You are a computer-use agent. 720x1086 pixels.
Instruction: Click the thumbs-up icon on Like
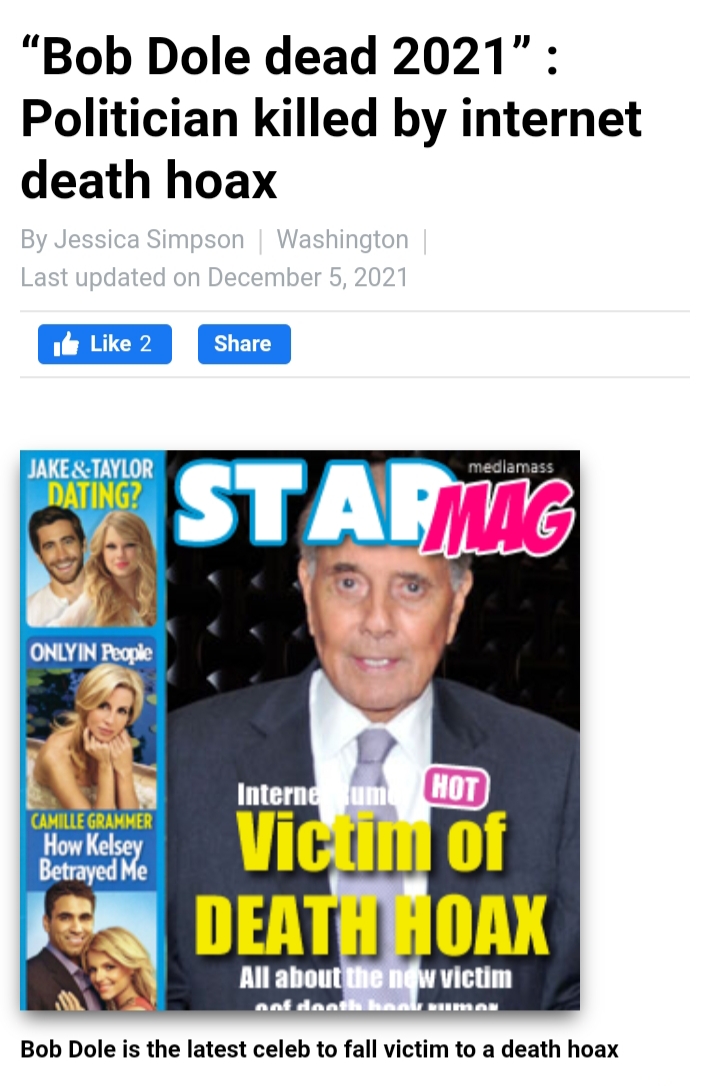pos(66,344)
